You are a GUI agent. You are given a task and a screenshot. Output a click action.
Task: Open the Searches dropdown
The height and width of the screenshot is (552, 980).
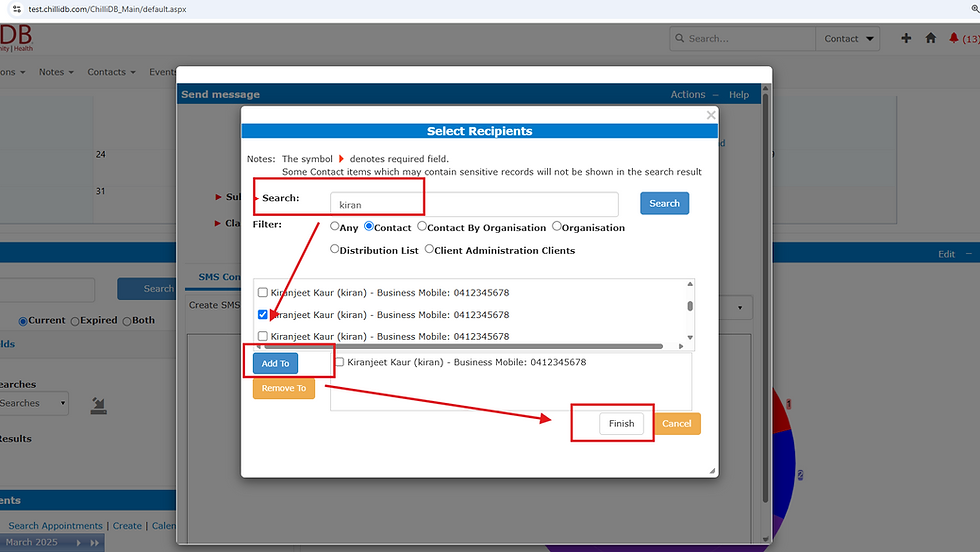(x=34, y=403)
